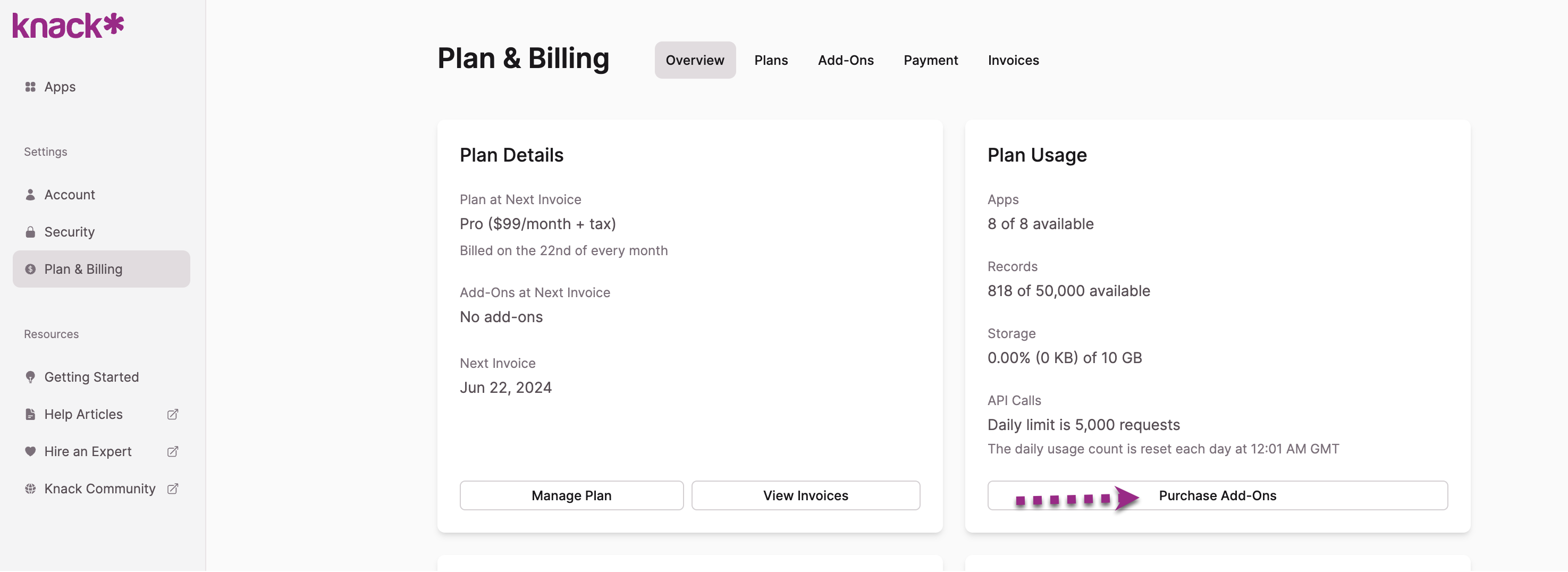Click the Getting Started lightbulb icon

coord(30,377)
